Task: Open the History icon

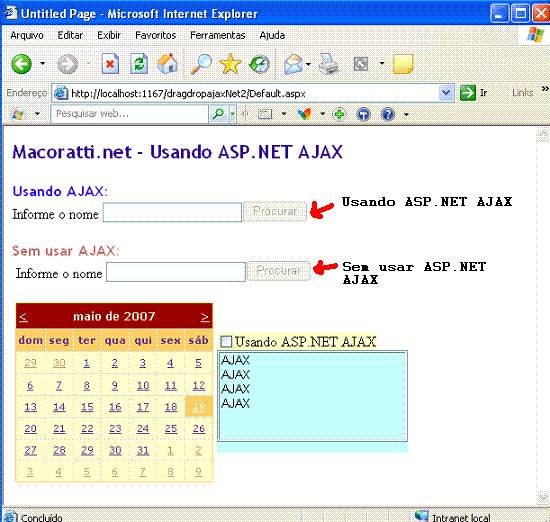Action: [259, 65]
